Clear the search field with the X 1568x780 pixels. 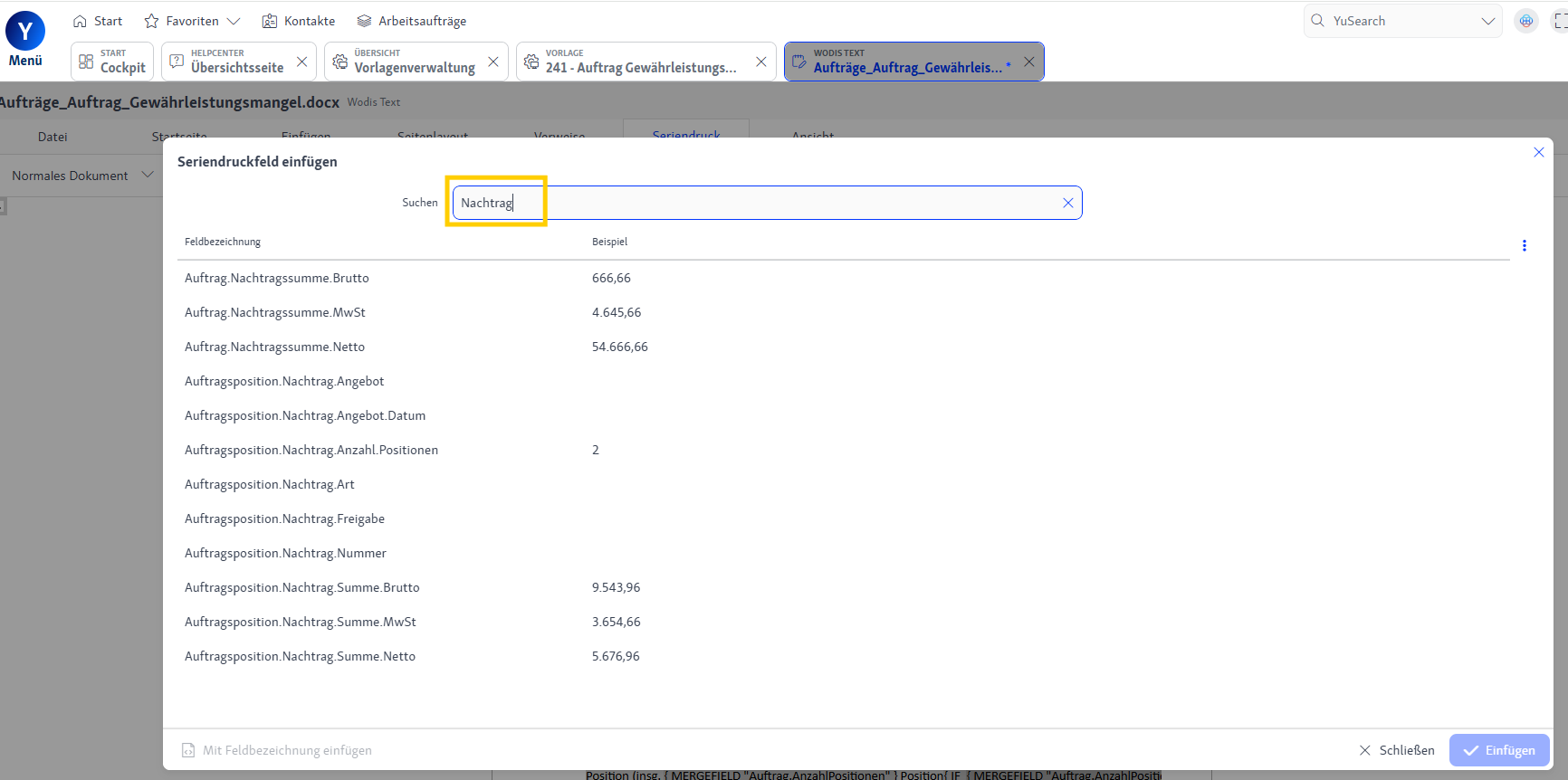tap(1068, 203)
